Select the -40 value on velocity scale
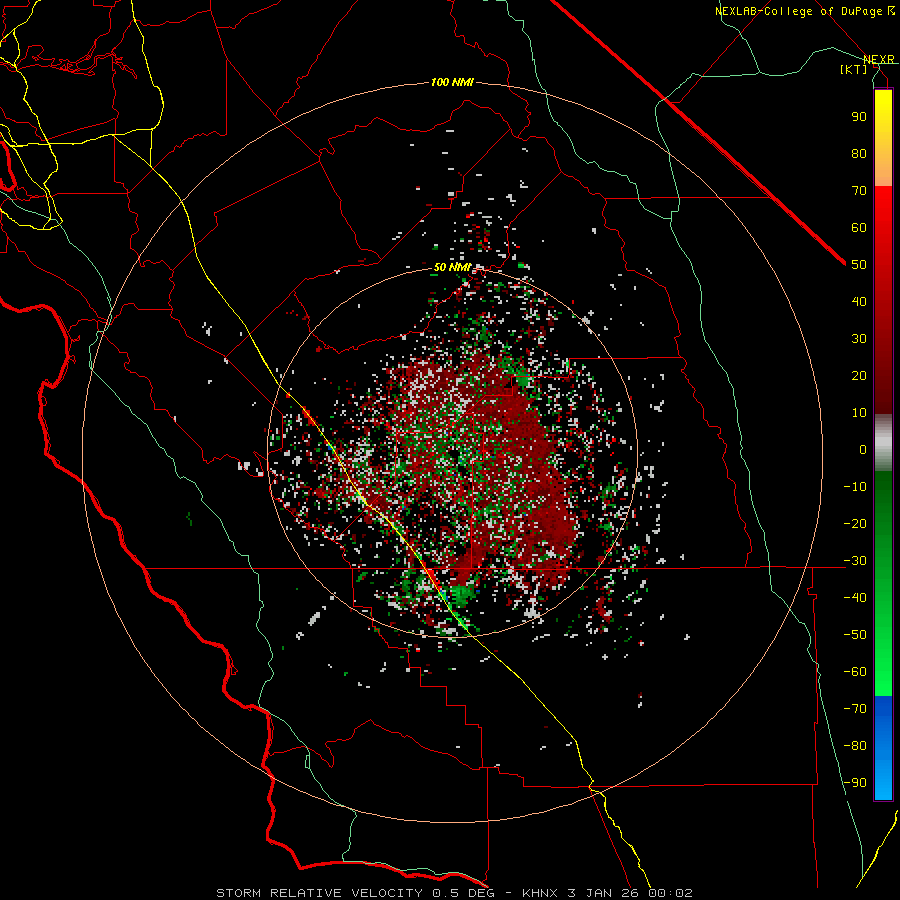 [x=855, y=598]
